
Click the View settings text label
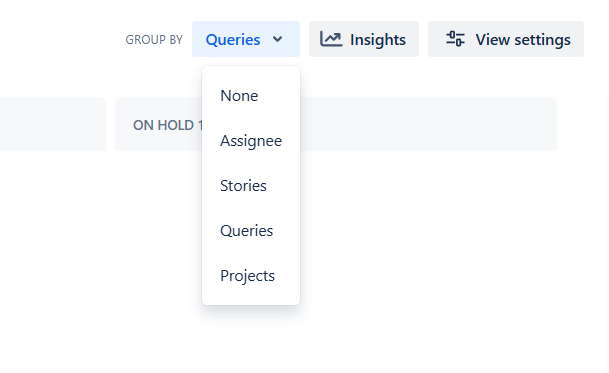(523, 40)
